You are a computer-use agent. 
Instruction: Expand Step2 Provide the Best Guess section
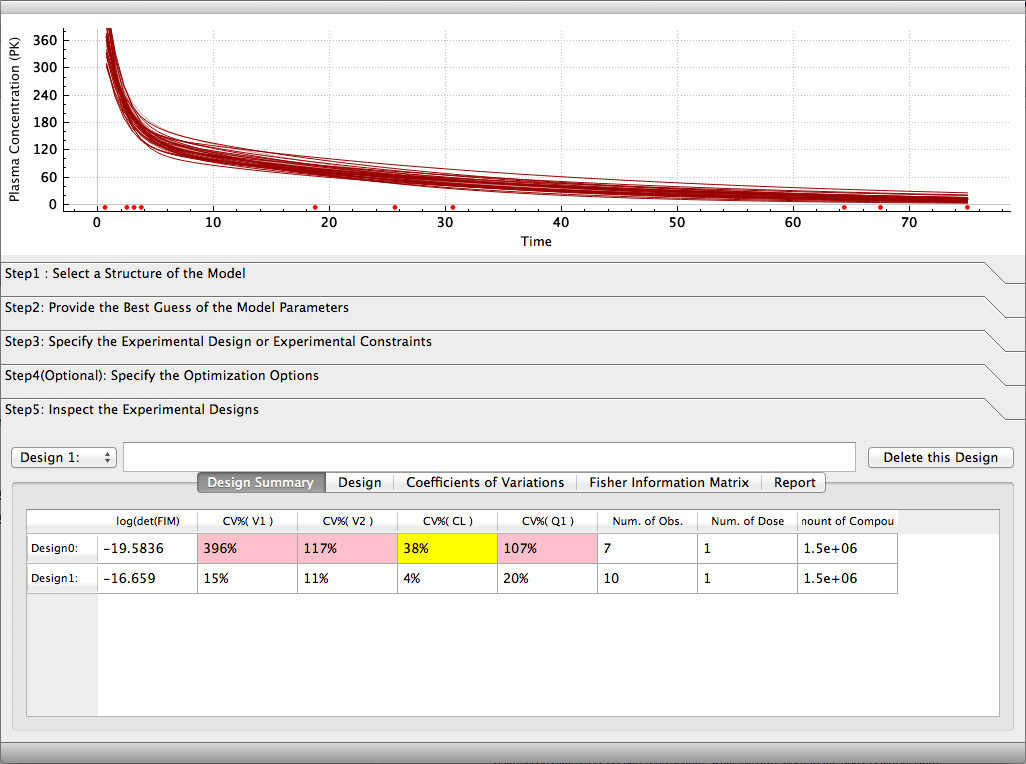click(x=177, y=307)
